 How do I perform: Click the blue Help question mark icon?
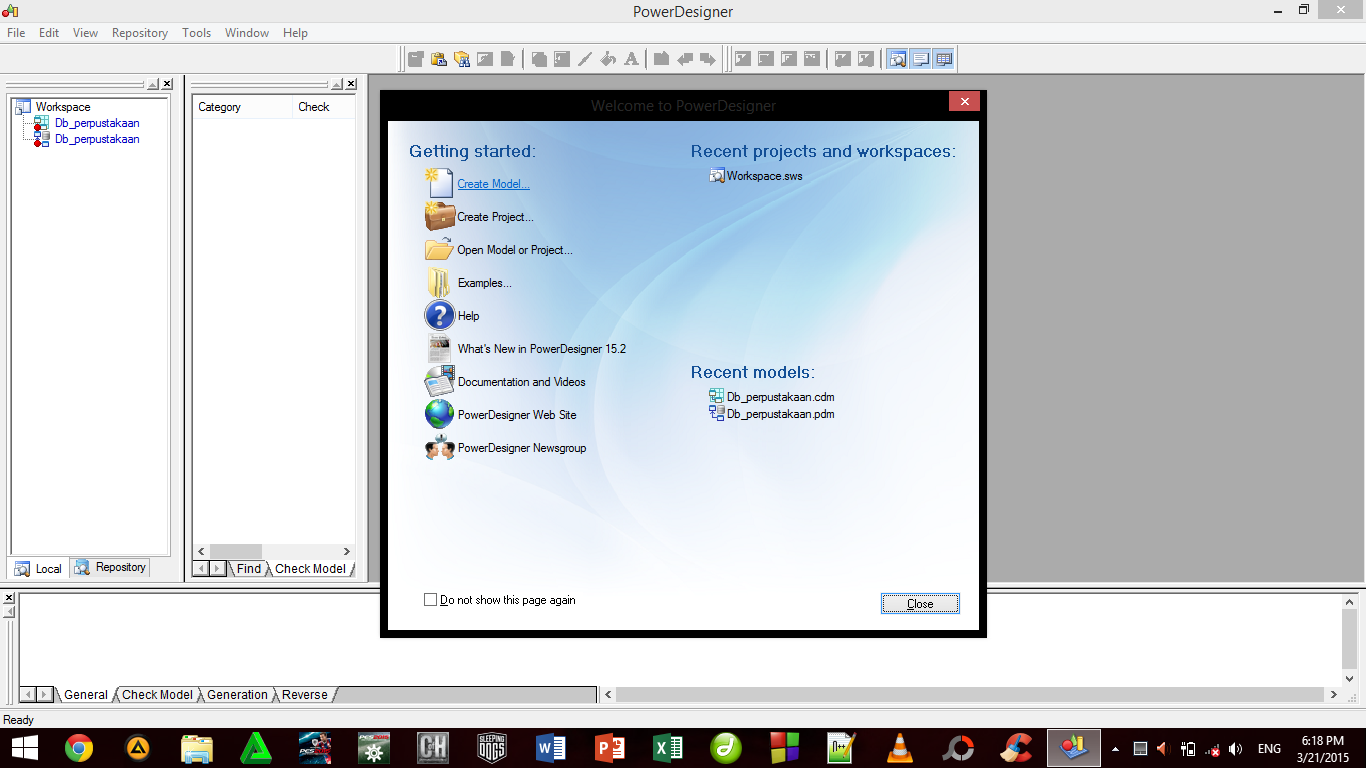(440, 315)
